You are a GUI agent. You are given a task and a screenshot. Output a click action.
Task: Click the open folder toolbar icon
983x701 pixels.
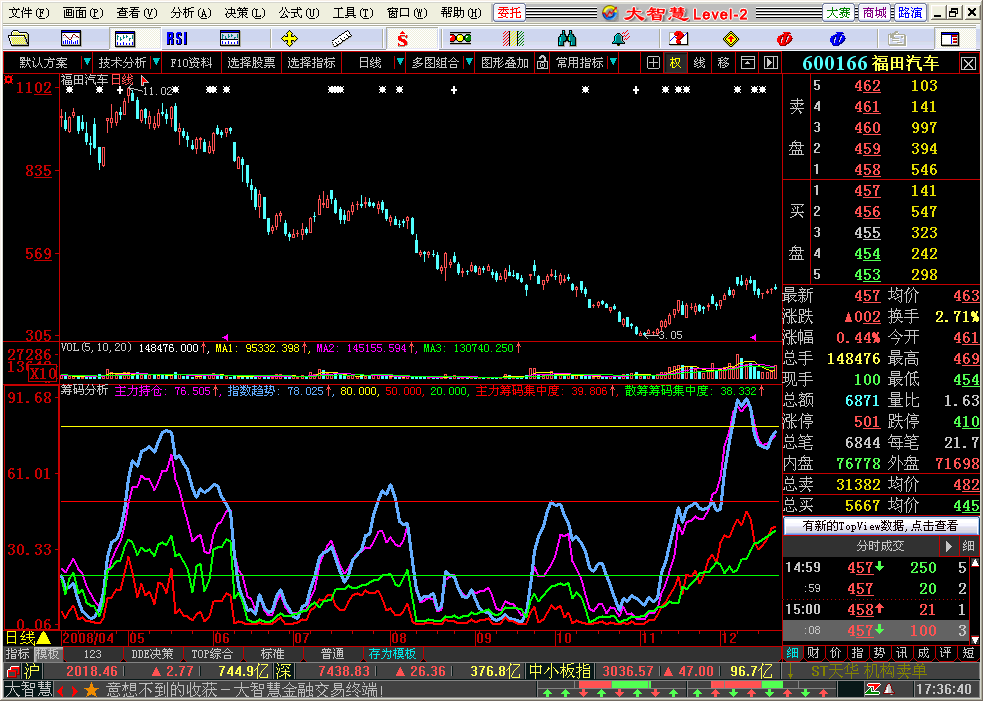pyautogui.click(x=19, y=39)
